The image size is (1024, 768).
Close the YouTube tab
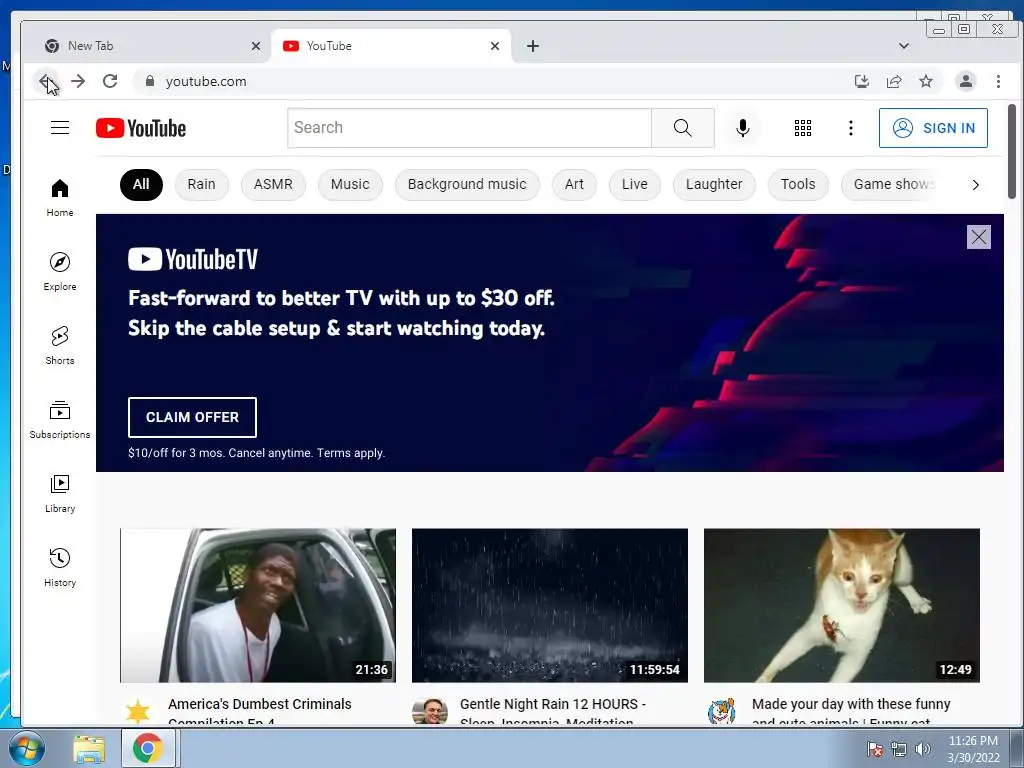[x=494, y=46]
